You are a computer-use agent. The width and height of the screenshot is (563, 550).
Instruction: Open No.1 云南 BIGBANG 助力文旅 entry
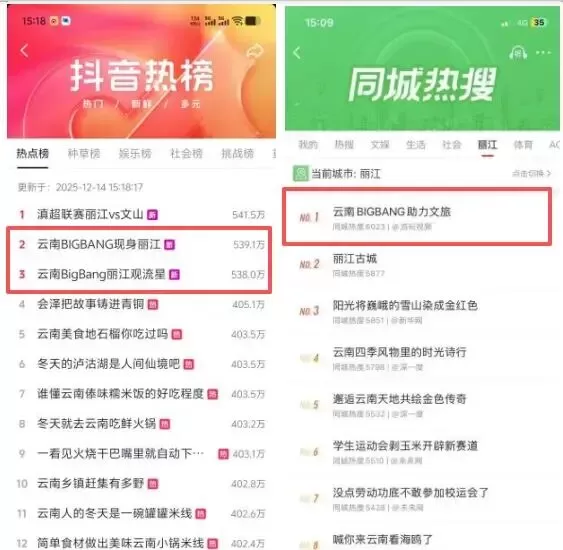(x=417, y=217)
